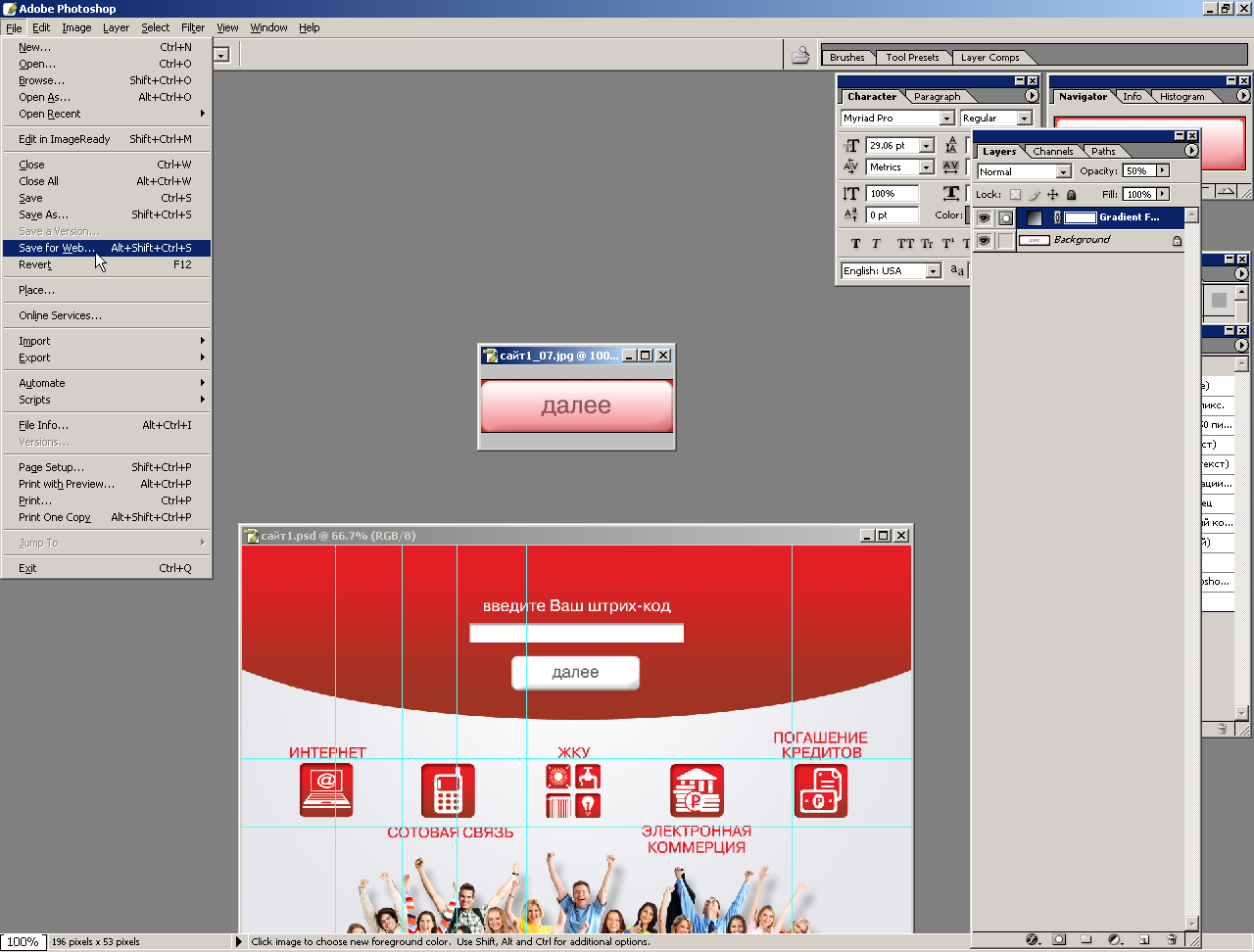Viewport: 1254px width, 952px height.
Task: Choose Save for Web from File menu
Action: coord(107,248)
